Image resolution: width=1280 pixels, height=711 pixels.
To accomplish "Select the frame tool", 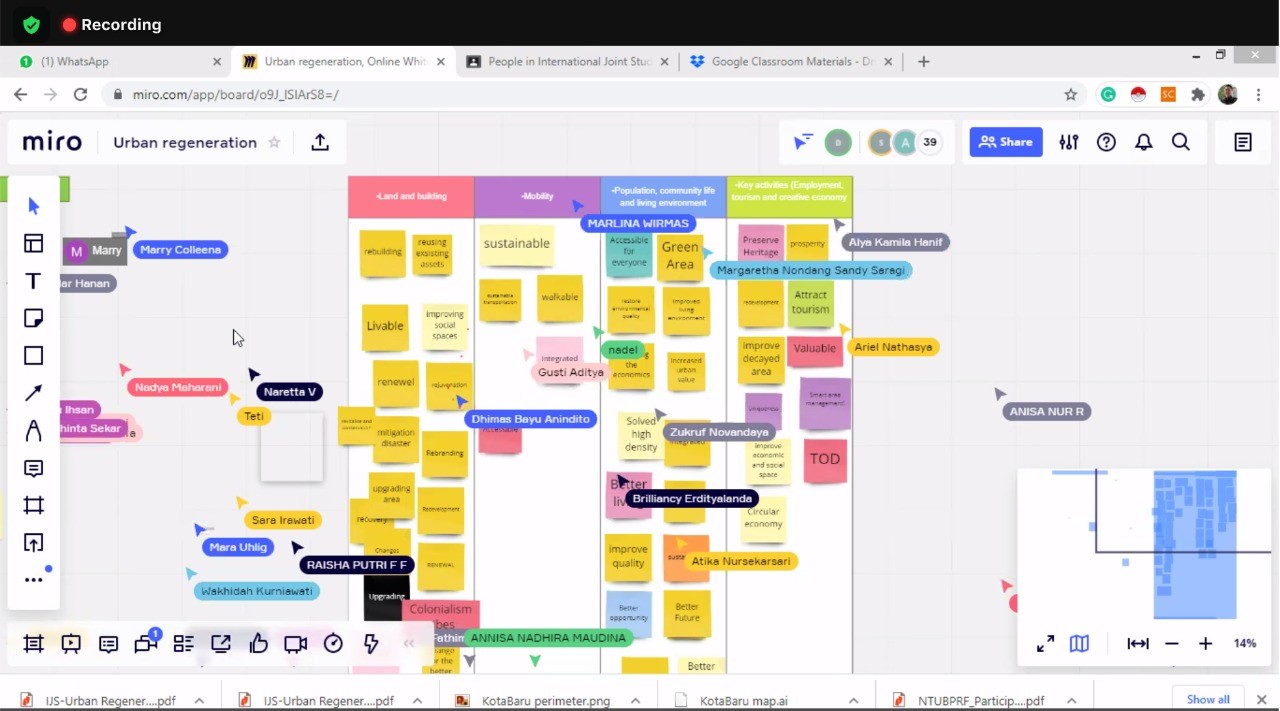I will click(34, 506).
